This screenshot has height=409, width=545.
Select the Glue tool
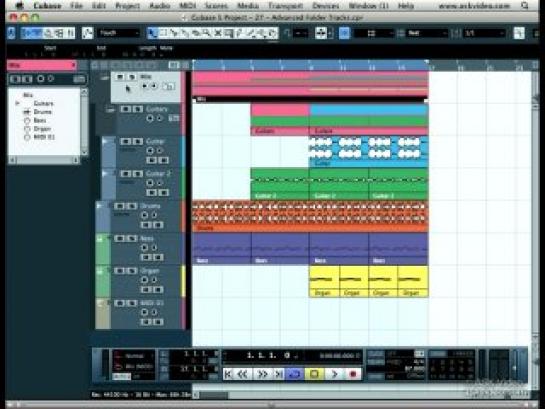(x=185, y=33)
